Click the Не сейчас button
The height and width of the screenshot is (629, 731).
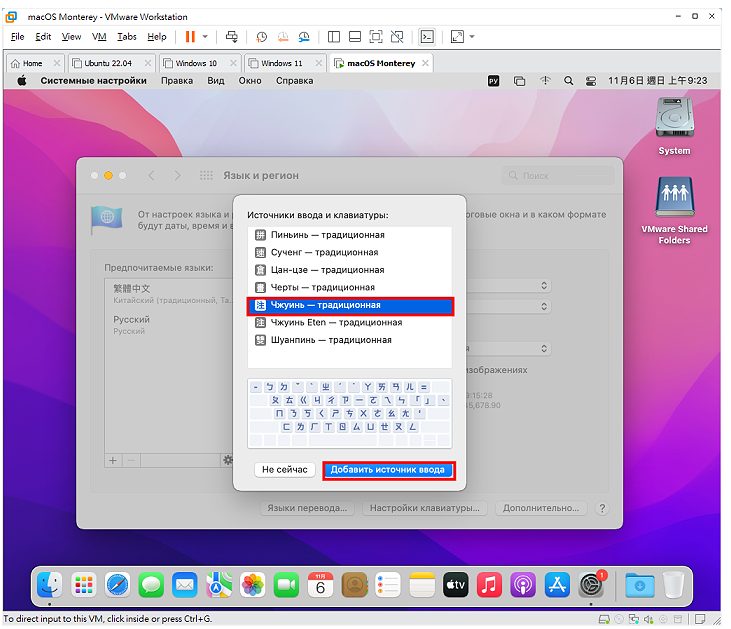tap(284, 470)
